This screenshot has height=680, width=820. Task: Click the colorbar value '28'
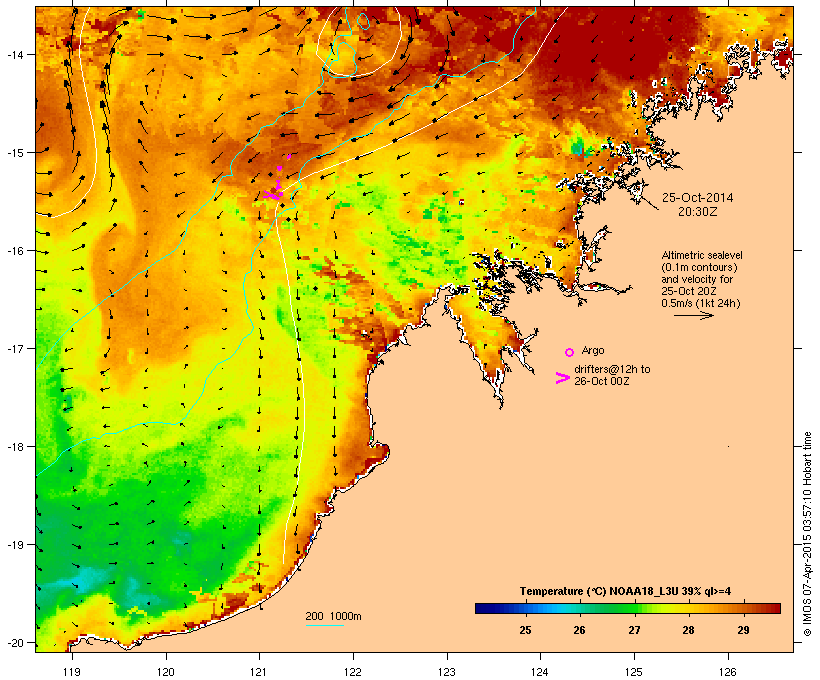[x=688, y=630]
